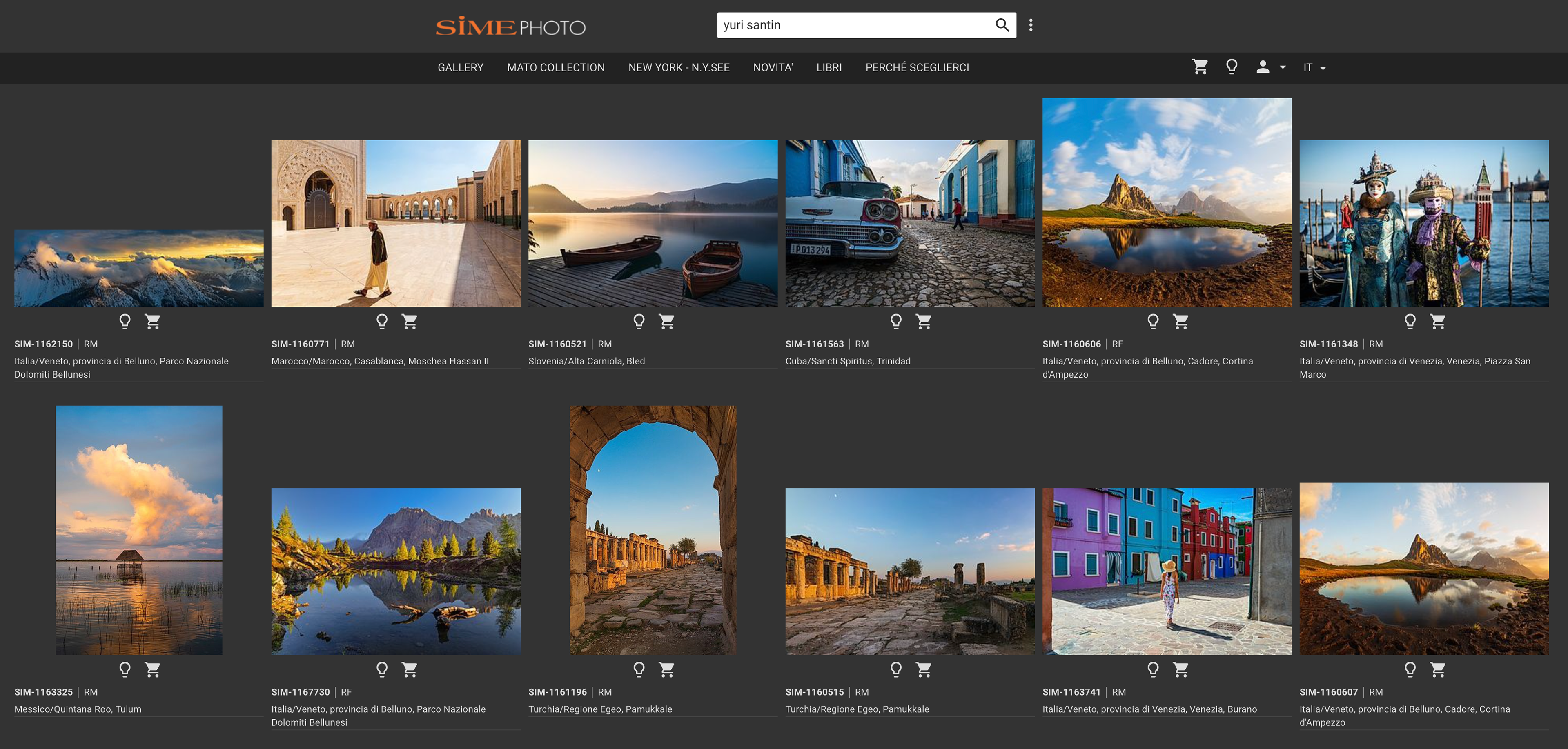1568x749 pixels.
Task: Open NEW YORK - N.Y.SEE section
Action: click(x=678, y=67)
